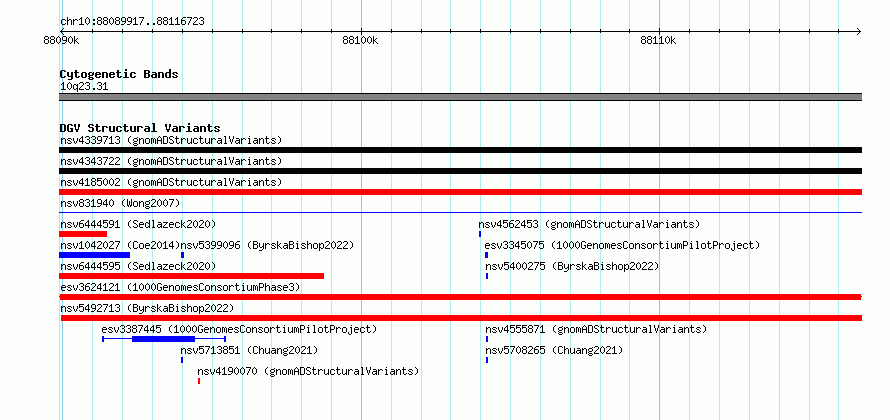Image resolution: width=890 pixels, height=420 pixels.
Task: Click the nsv4190070 (gnomADStructuralVariants) label
Action: click(x=308, y=371)
